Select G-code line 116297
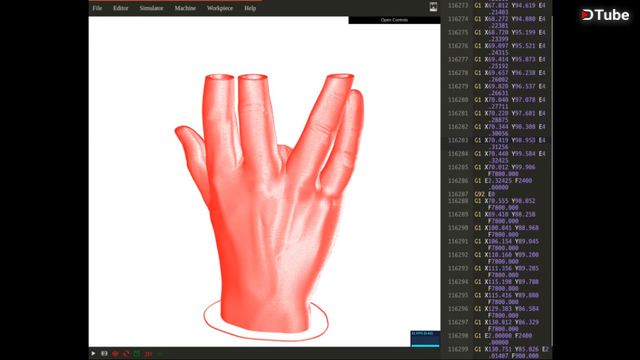The image size is (640, 360). [x=497, y=325]
